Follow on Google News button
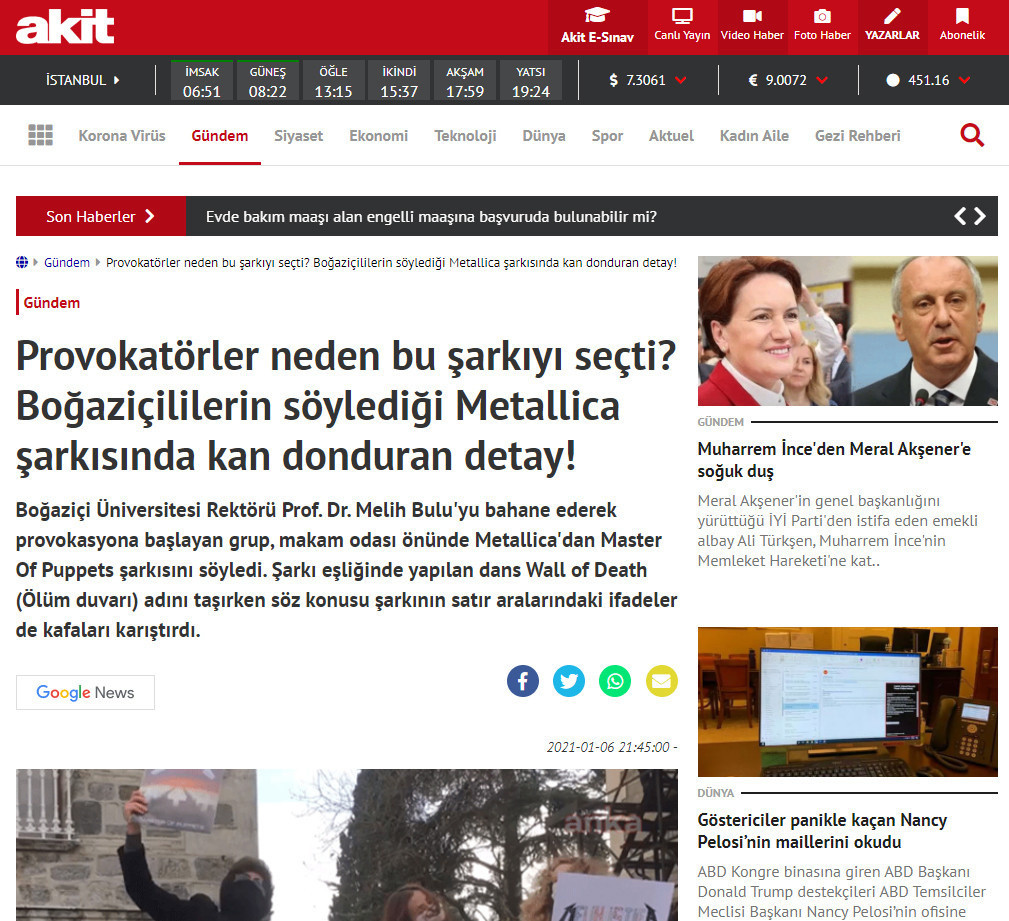Viewport: 1009px width, 921px height. tap(86, 693)
